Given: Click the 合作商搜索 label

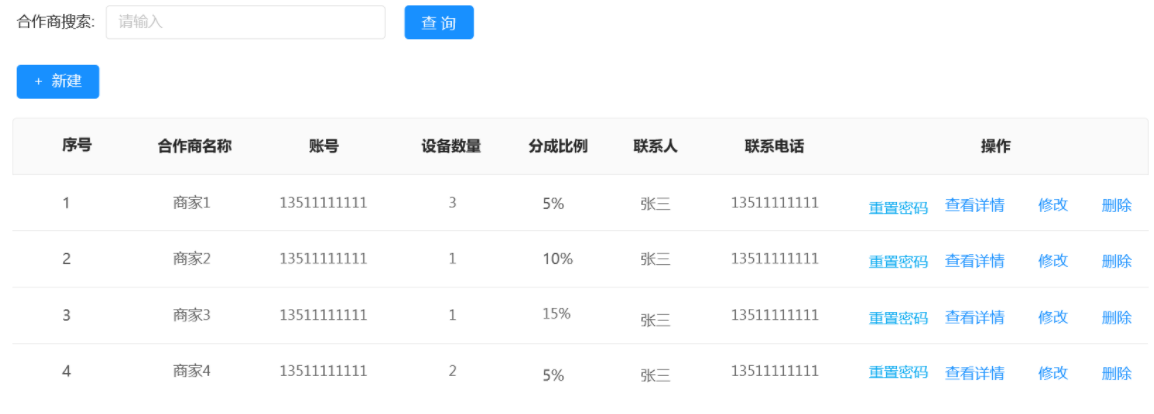Looking at the screenshot, I should [56, 22].
